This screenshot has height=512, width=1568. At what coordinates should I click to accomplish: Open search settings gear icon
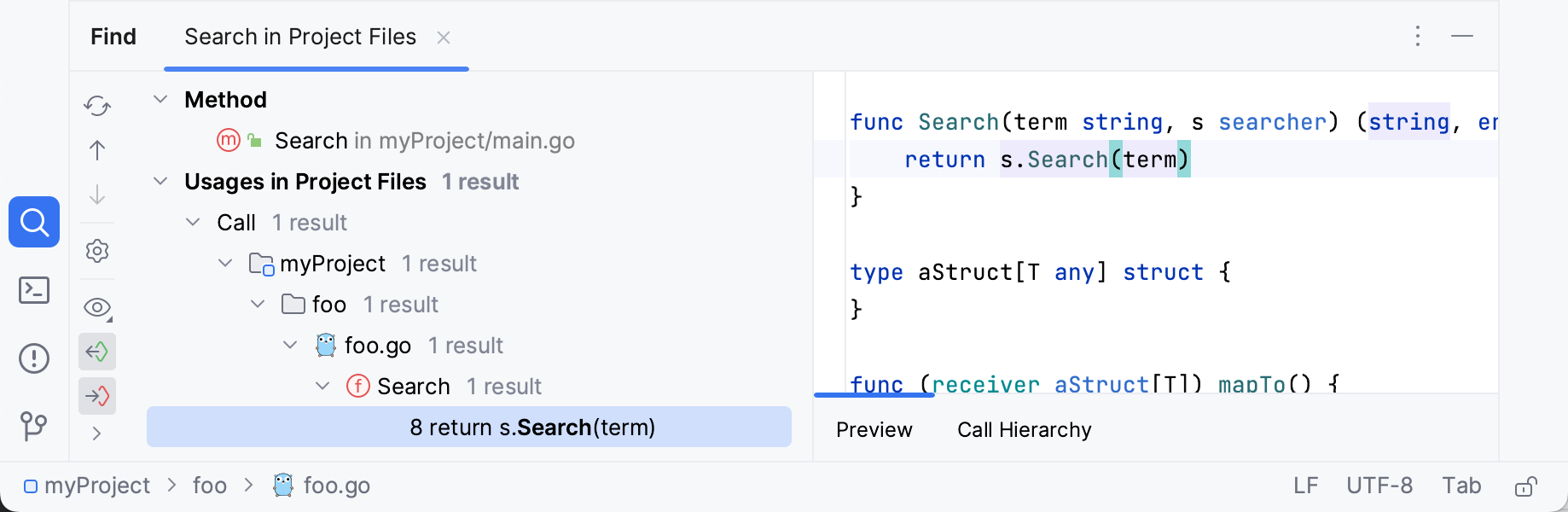[97, 251]
